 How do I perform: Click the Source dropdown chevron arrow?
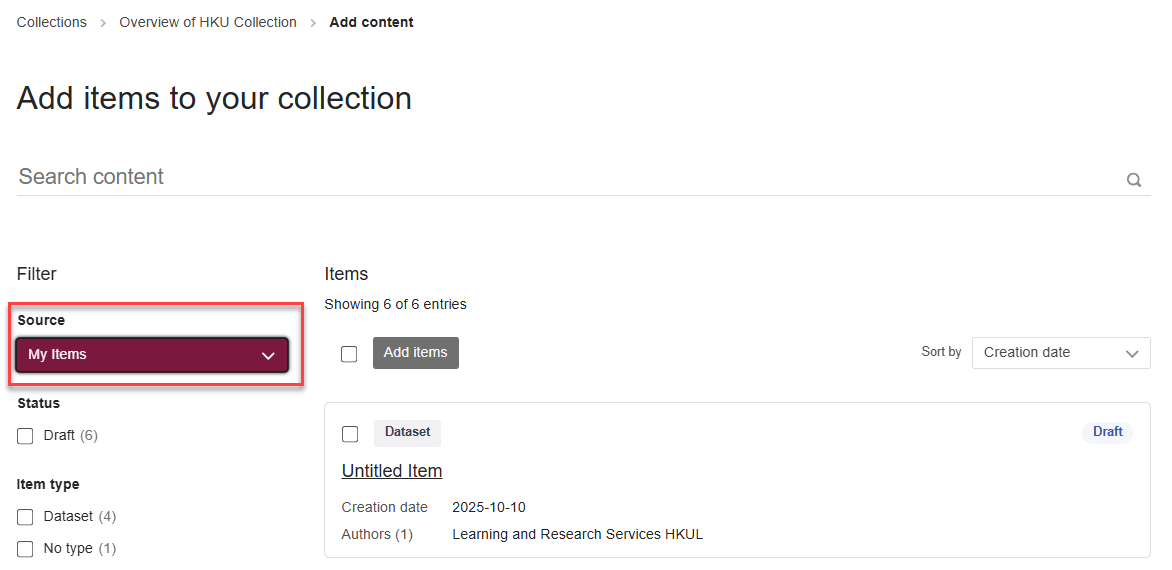[268, 356]
